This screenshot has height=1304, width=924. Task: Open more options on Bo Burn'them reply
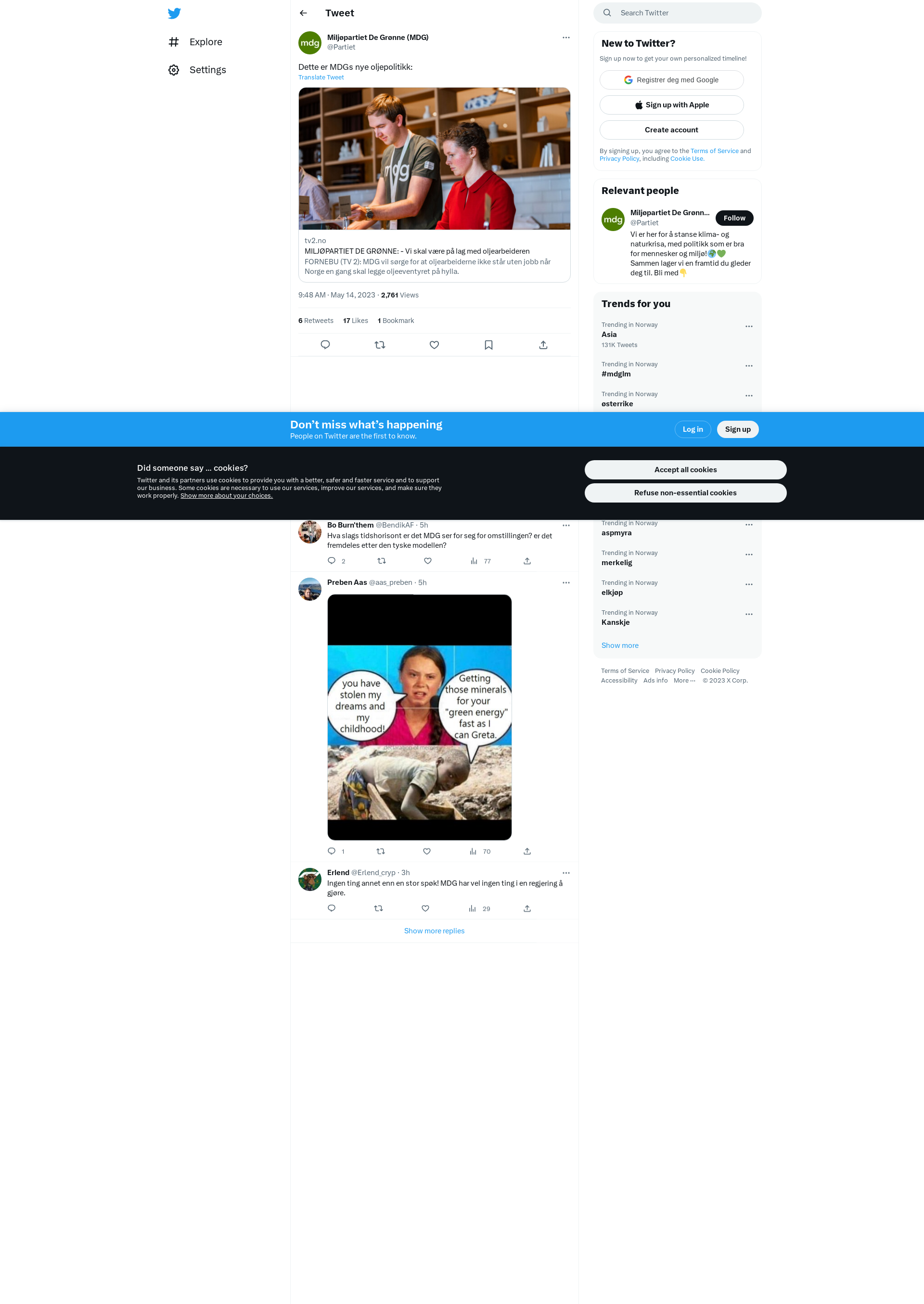point(566,526)
